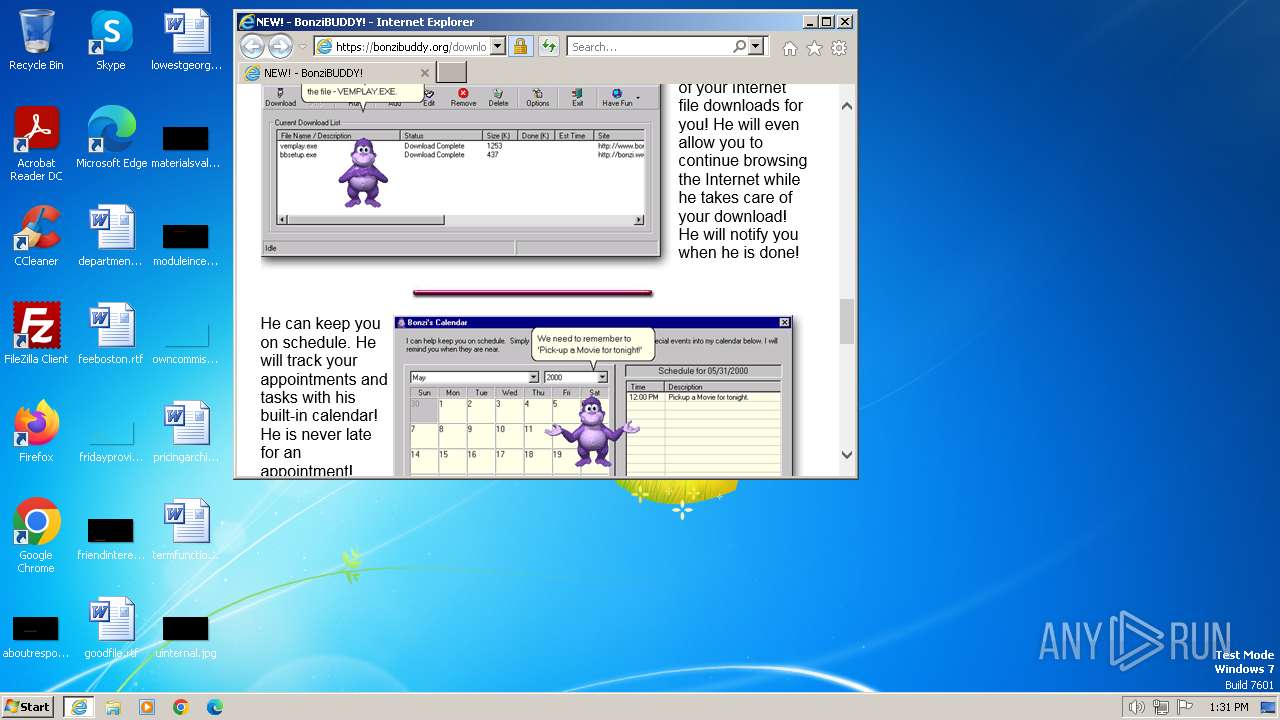Click the vertical scrollbar thumb

[847, 321]
